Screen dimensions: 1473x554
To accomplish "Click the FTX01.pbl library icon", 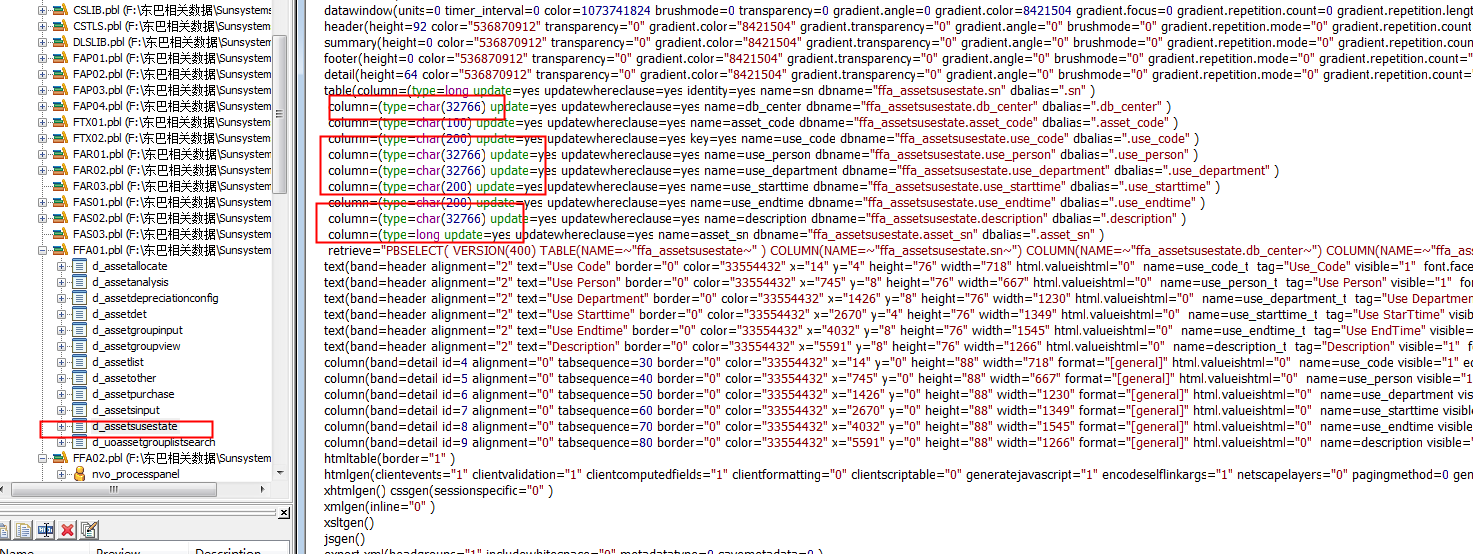I will (61, 121).
